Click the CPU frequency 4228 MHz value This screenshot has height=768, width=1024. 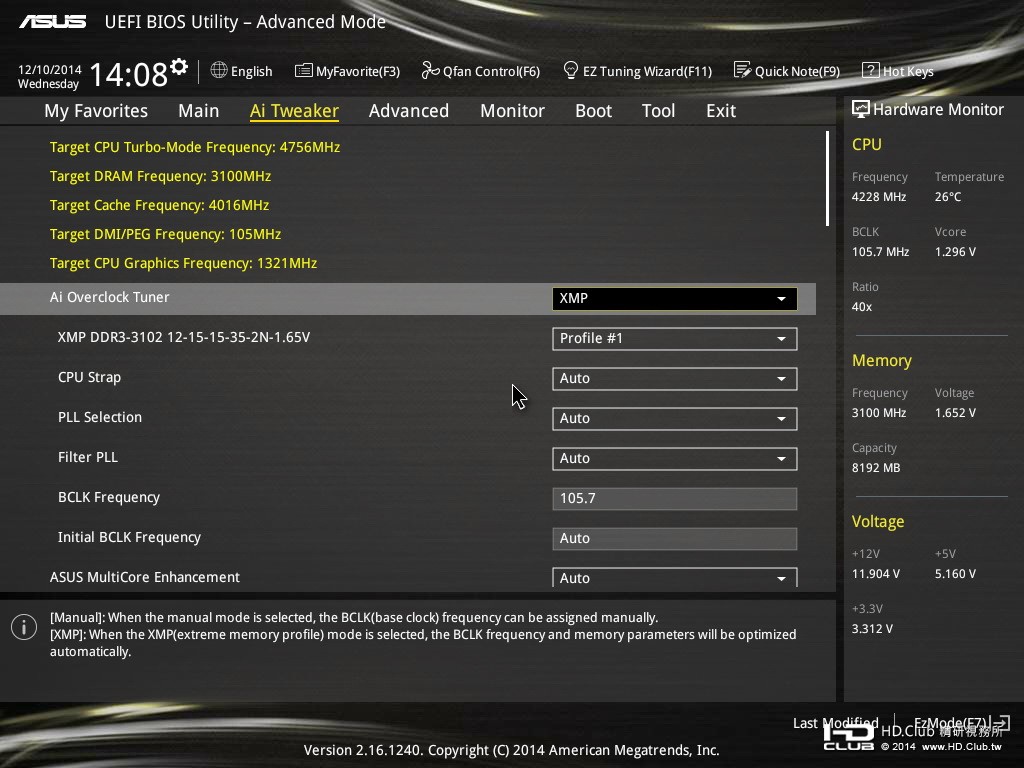(879, 197)
